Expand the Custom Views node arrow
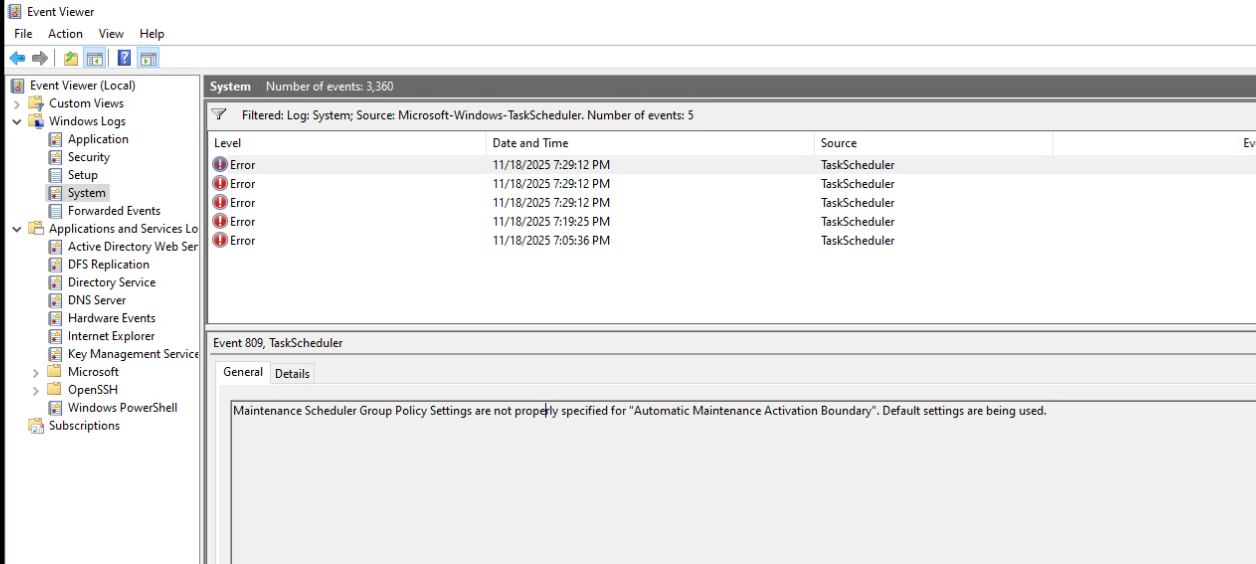 pyautogui.click(x=17, y=103)
